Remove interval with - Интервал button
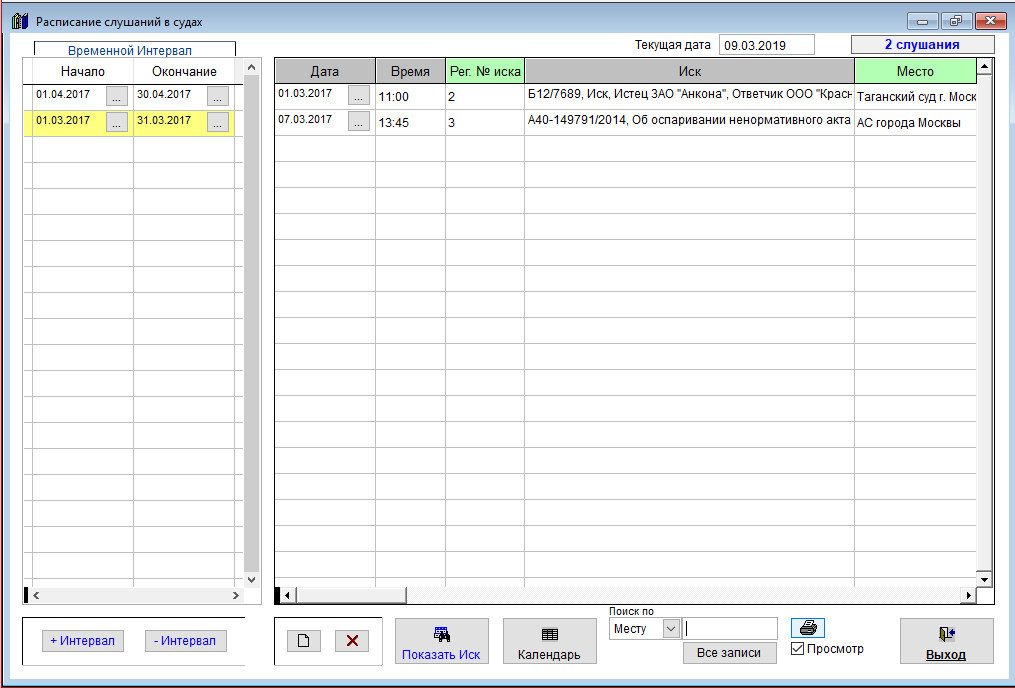The width and height of the screenshot is (1015, 688). (x=185, y=641)
